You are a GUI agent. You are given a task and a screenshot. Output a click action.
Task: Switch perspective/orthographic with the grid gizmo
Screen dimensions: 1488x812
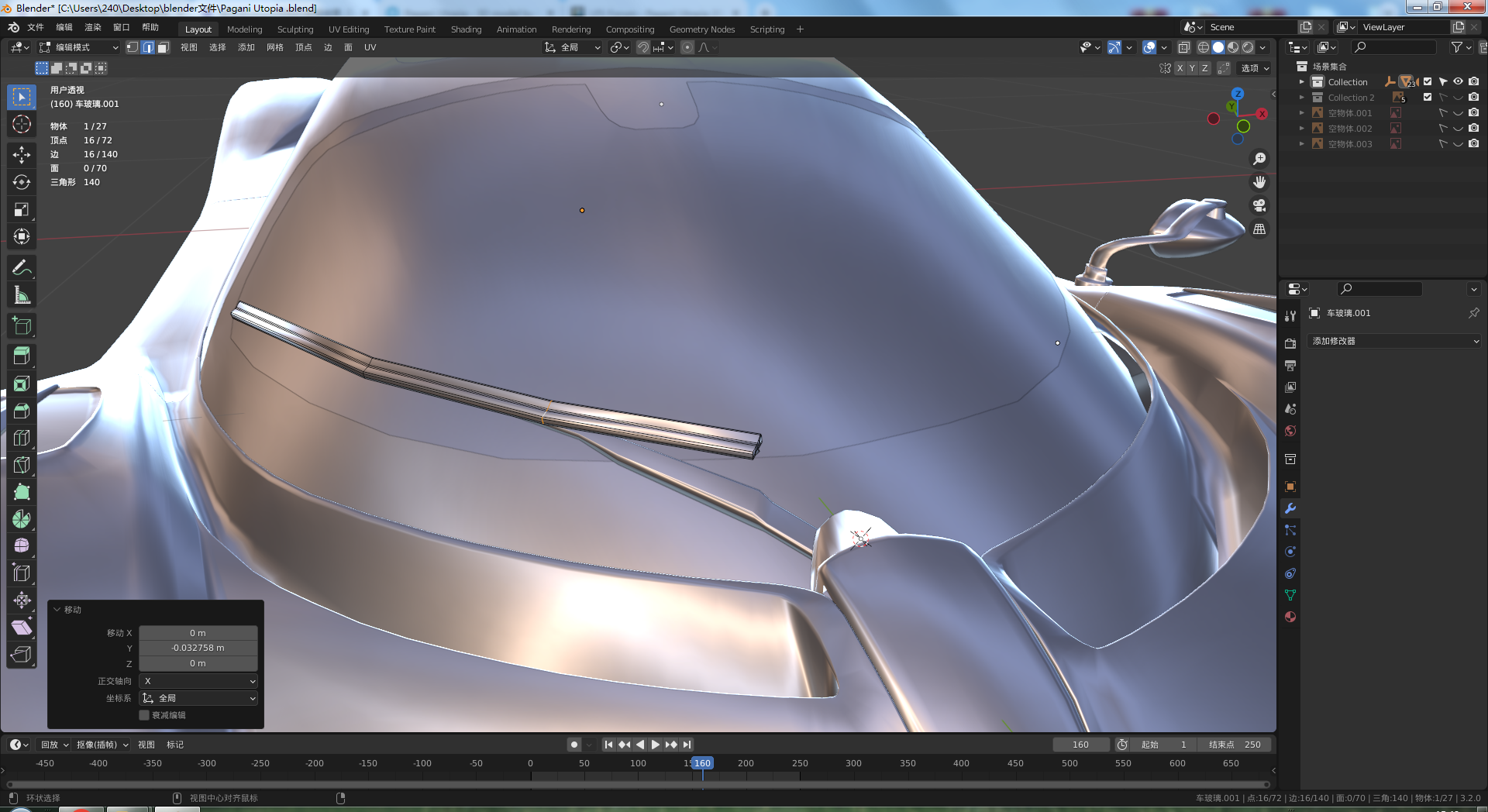[1259, 229]
